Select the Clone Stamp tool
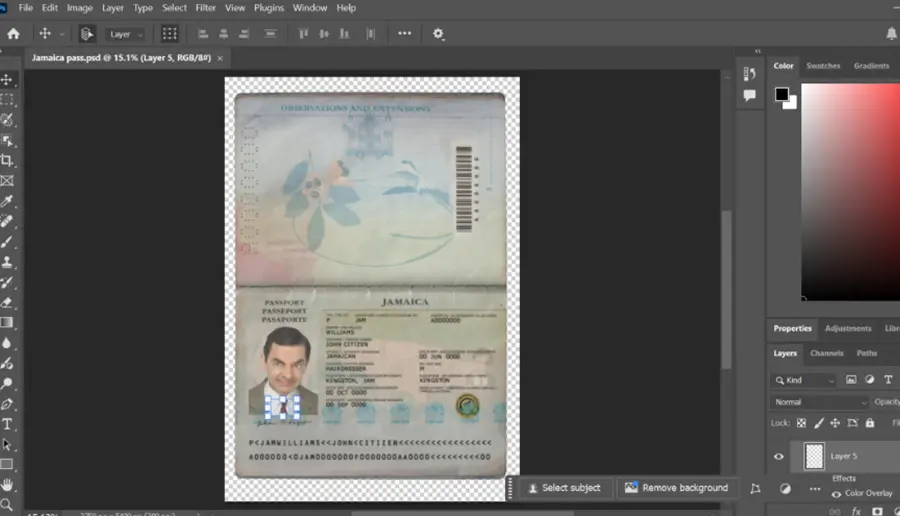 (7, 262)
